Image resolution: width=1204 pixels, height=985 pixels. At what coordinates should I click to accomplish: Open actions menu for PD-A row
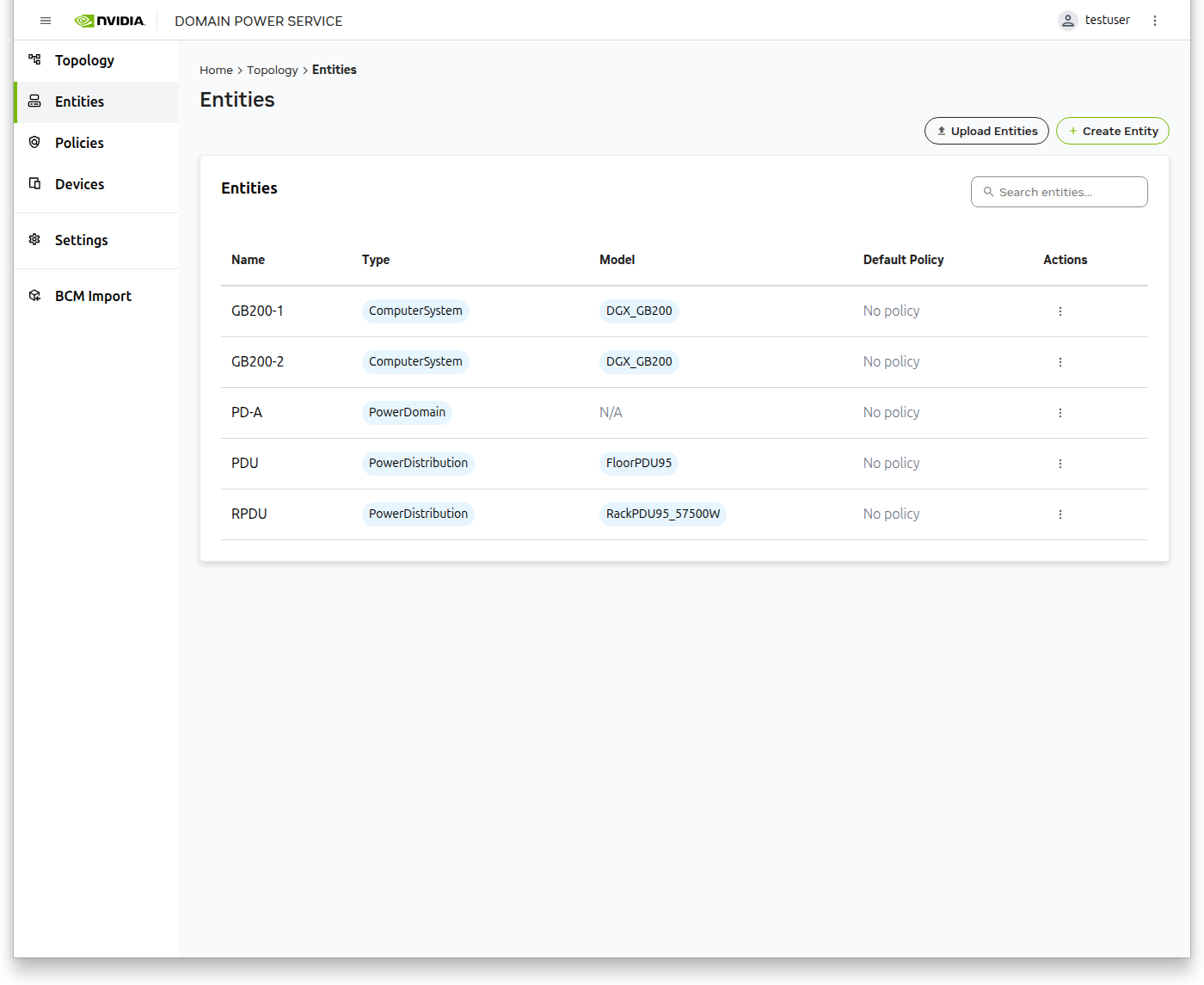pos(1060,413)
